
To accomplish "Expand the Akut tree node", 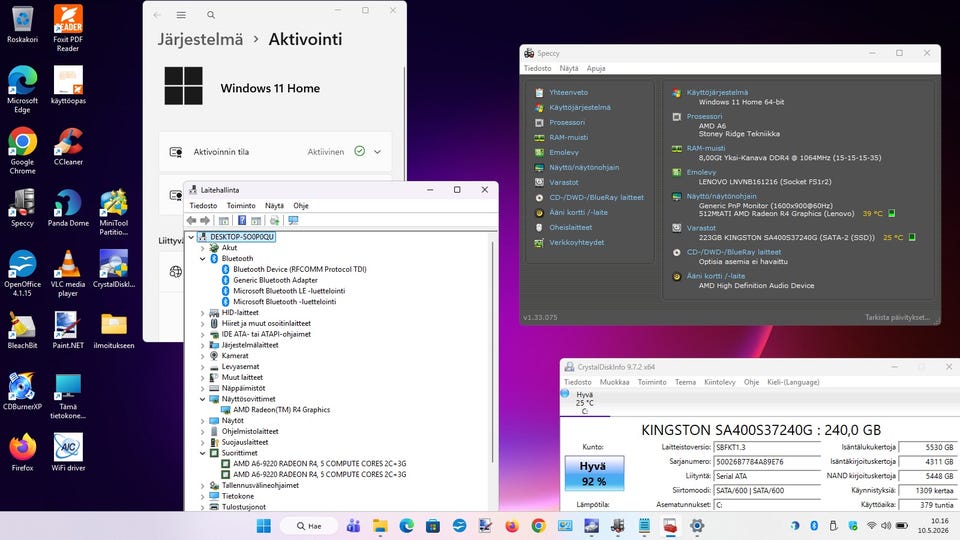I will 203,248.
